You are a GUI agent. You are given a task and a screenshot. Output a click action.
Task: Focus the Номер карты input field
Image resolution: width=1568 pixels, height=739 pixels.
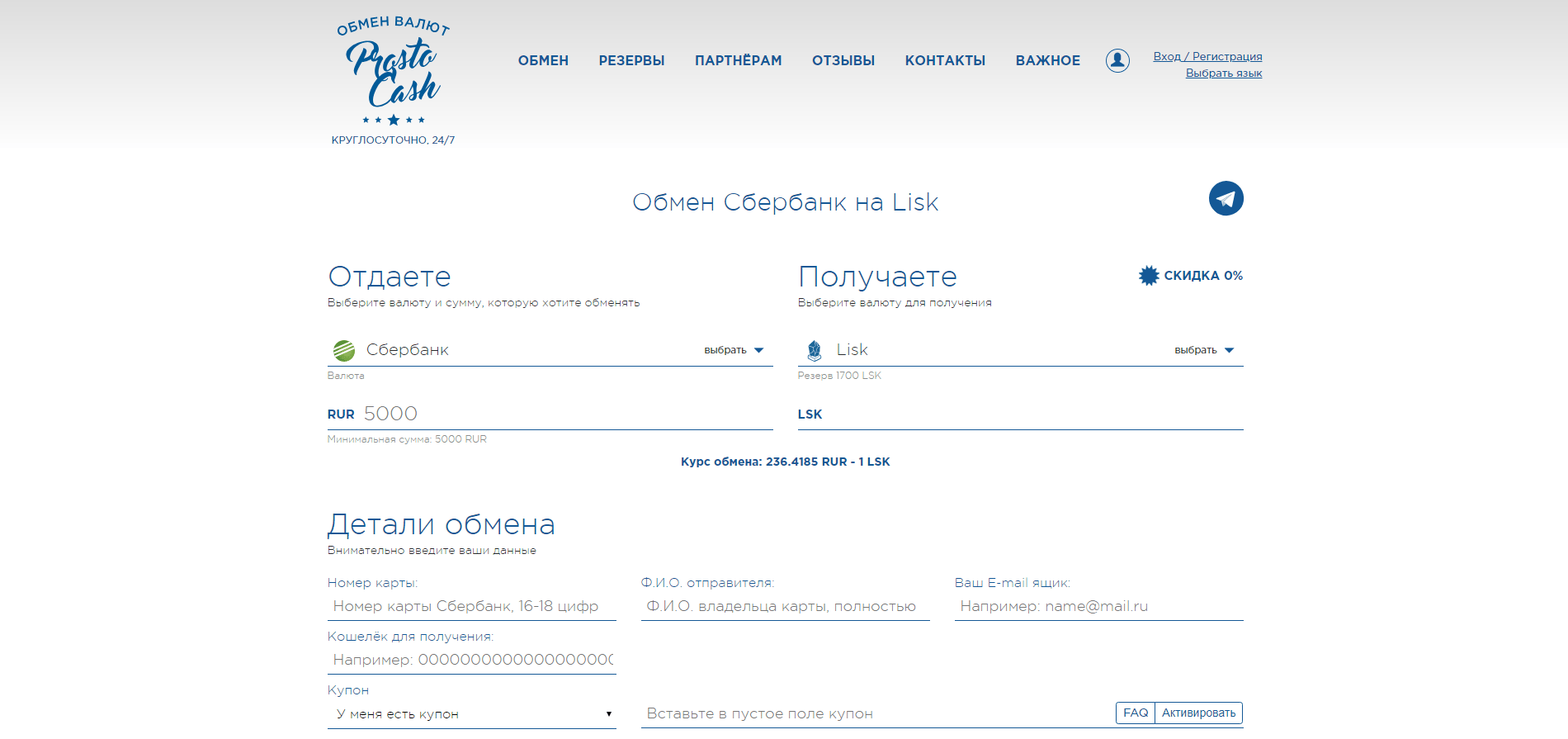click(x=472, y=606)
